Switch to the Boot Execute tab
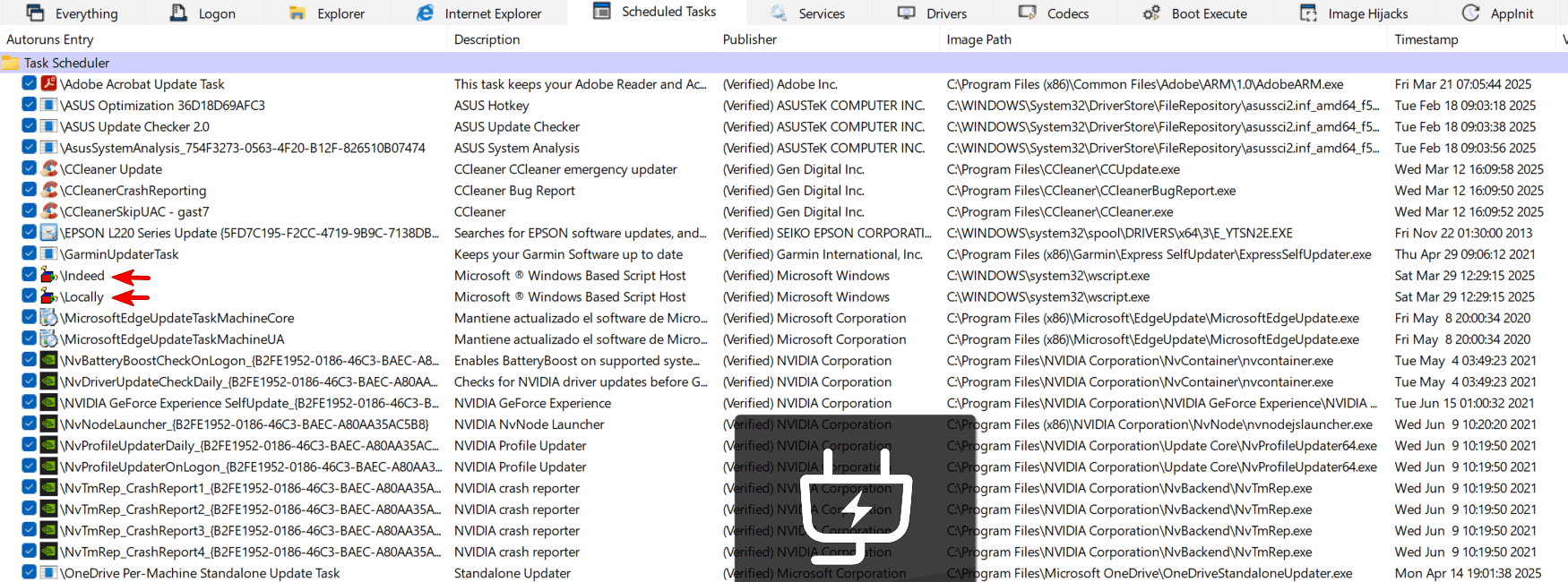The image size is (1568, 582). [x=1194, y=13]
